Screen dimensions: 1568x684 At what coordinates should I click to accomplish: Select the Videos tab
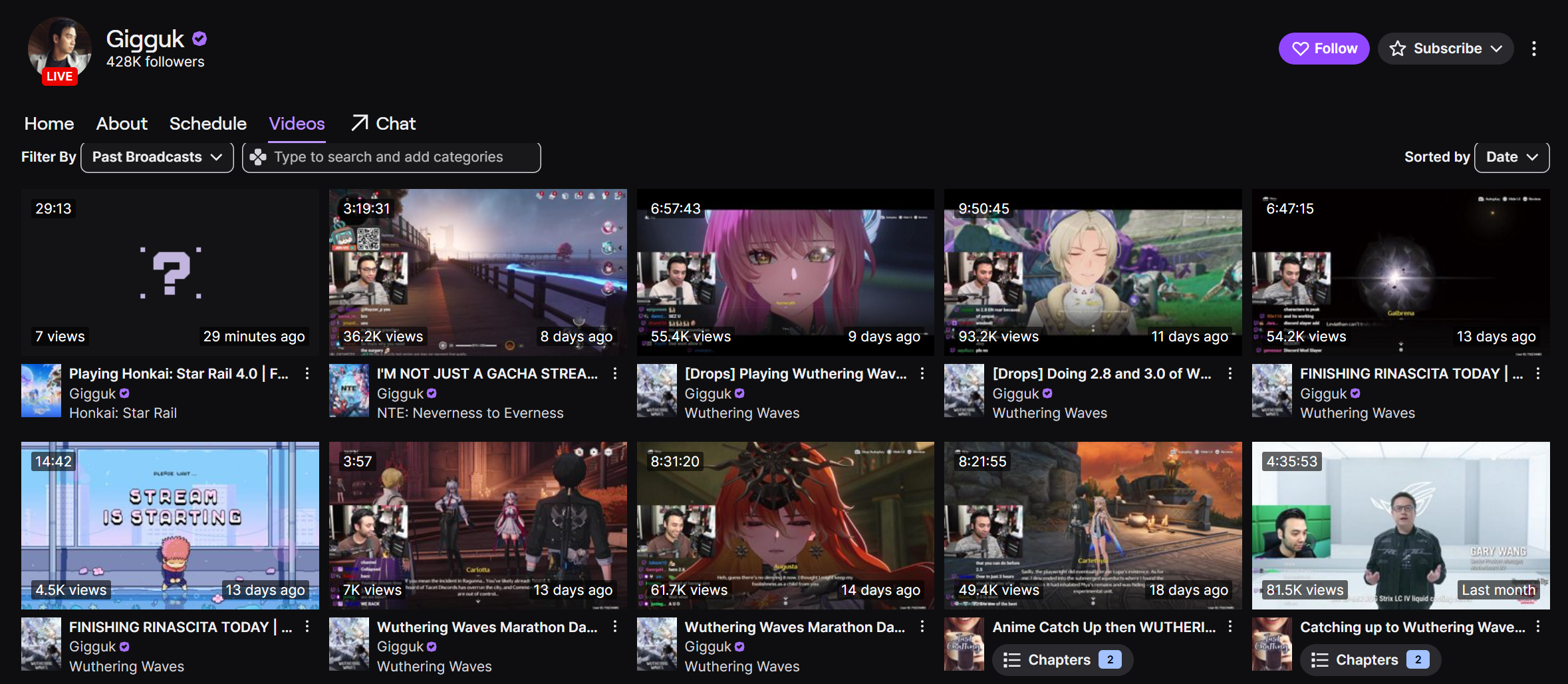tap(297, 124)
